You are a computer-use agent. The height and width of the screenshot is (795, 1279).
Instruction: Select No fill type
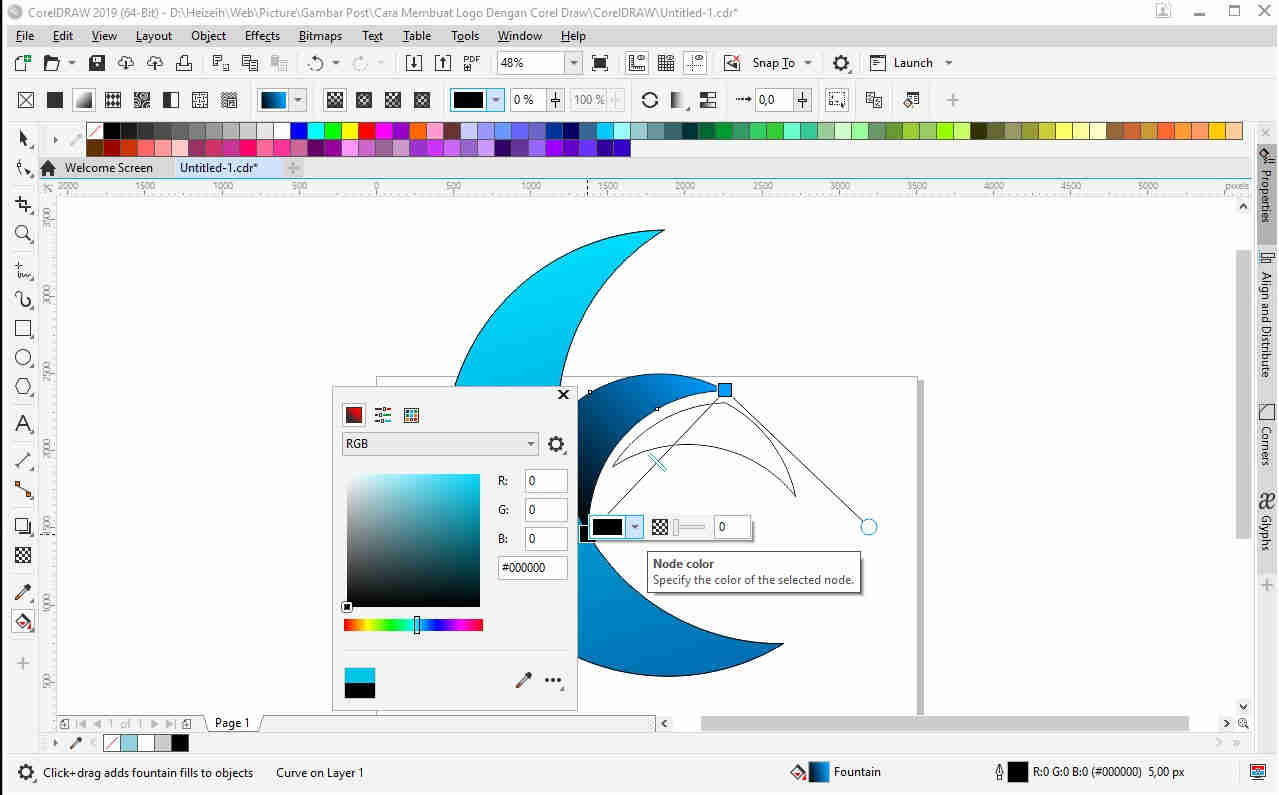[x=26, y=100]
